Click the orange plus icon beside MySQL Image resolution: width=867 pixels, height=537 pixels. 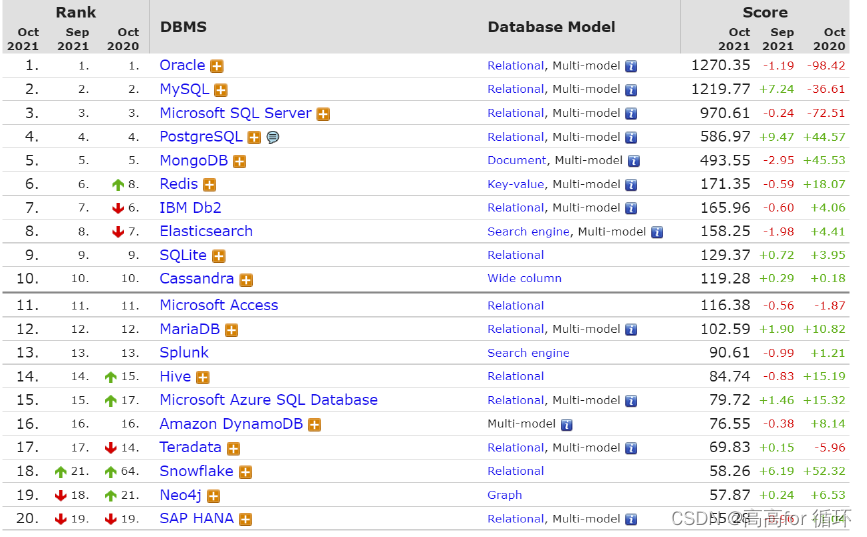pyautogui.click(x=221, y=90)
